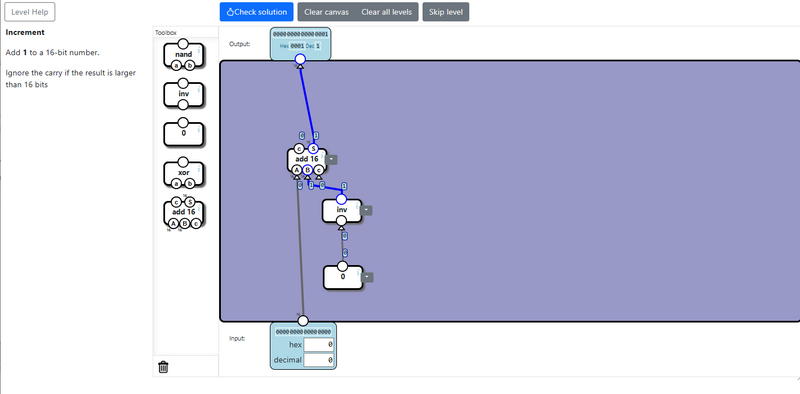The width and height of the screenshot is (800, 394).
Task: Open dropdown on canvas add 16 component
Action: pos(332,159)
